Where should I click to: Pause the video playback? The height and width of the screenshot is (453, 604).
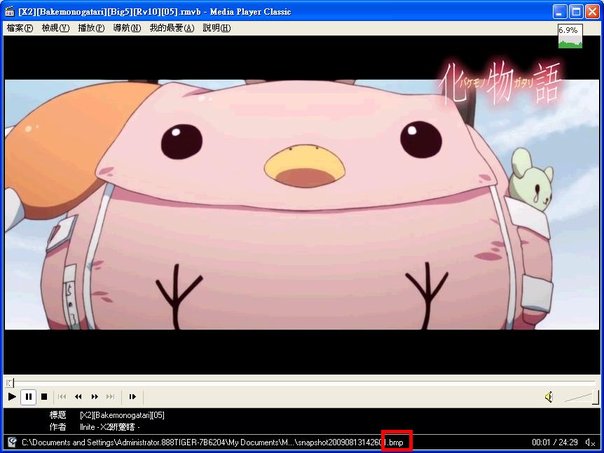pos(28,396)
